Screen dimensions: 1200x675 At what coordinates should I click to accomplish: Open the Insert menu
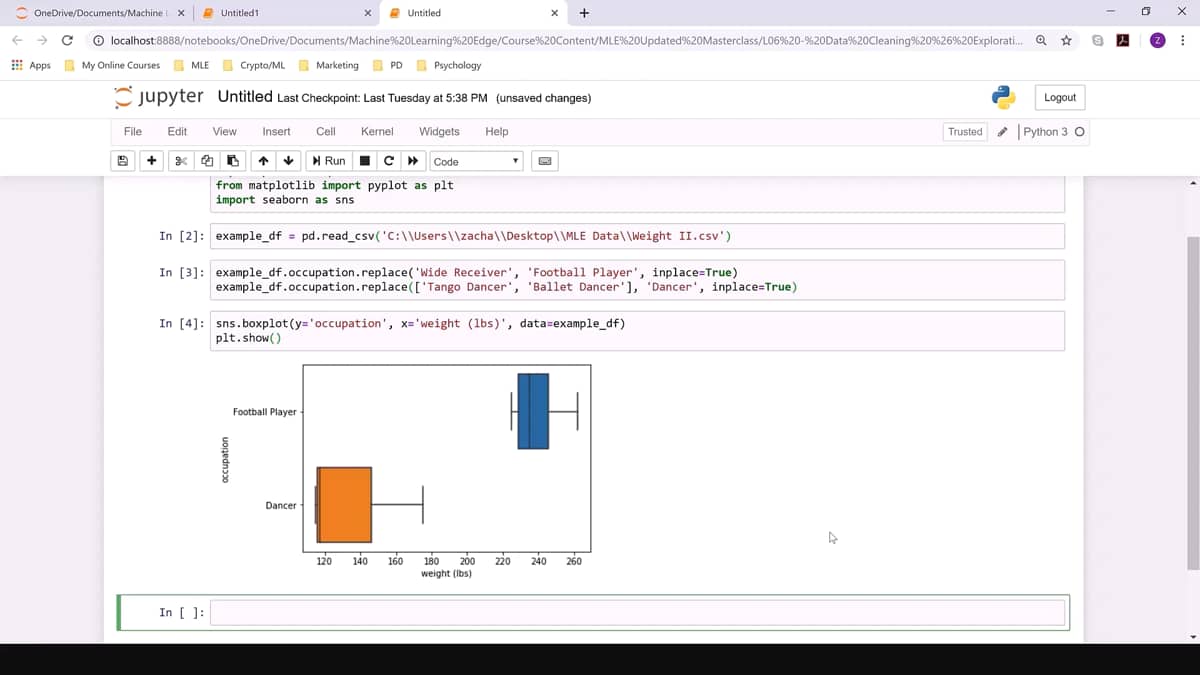pyautogui.click(x=276, y=131)
